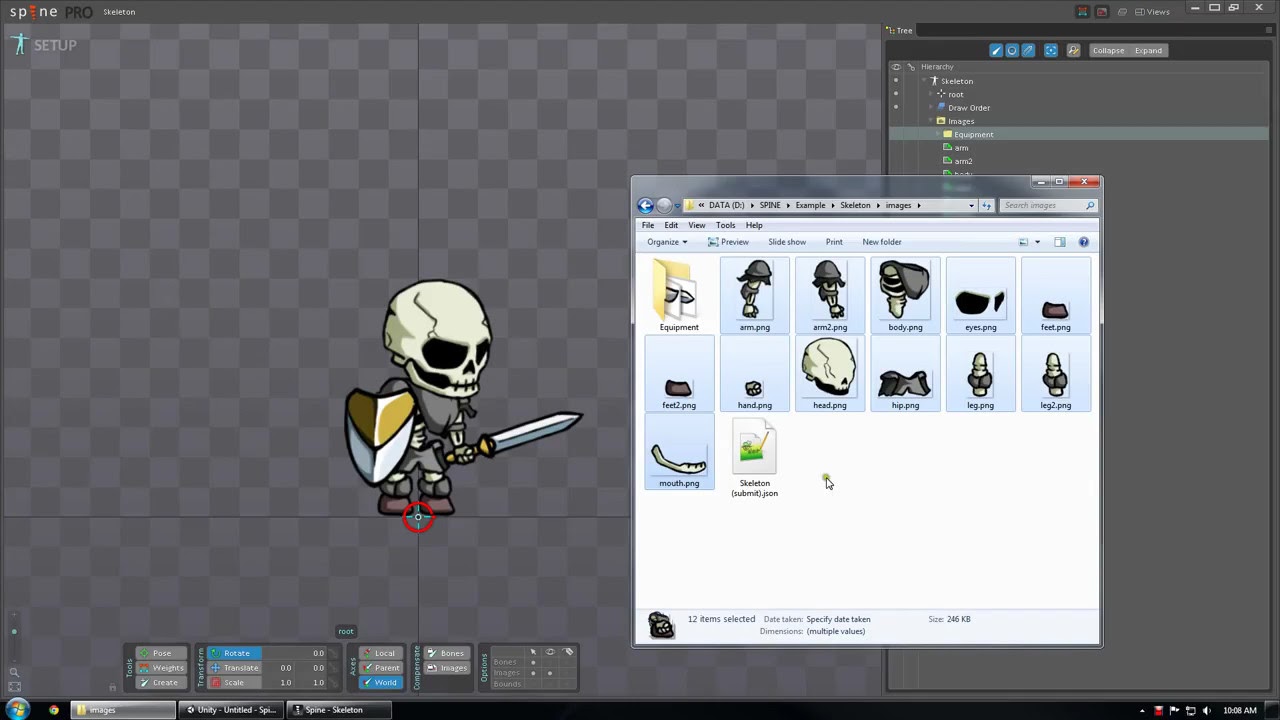Open the File menu in Explorer
The width and height of the screenshot is (1280, 720).
pos(648,225)
